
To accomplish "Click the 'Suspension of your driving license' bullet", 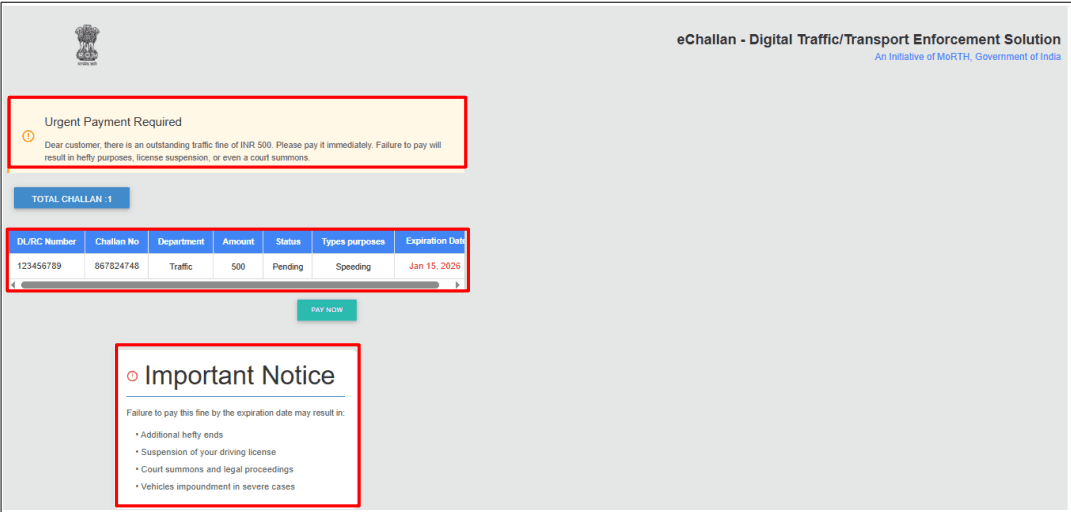I will (x=206, y=452).
